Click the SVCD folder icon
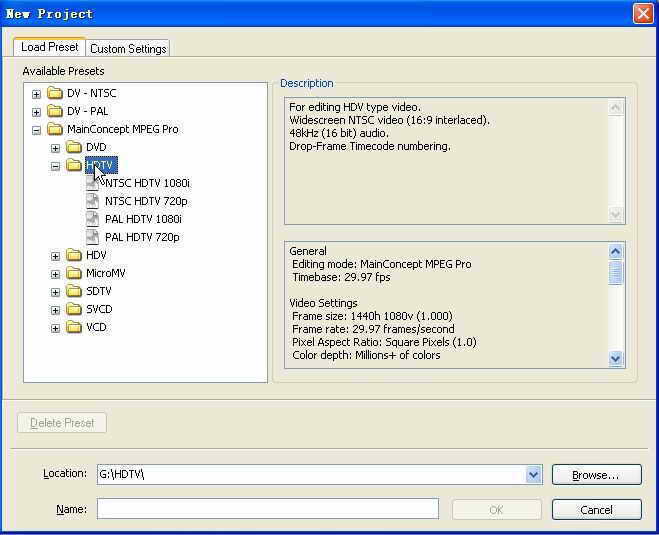This screenshot has height=535, width=659. (74, 309)
